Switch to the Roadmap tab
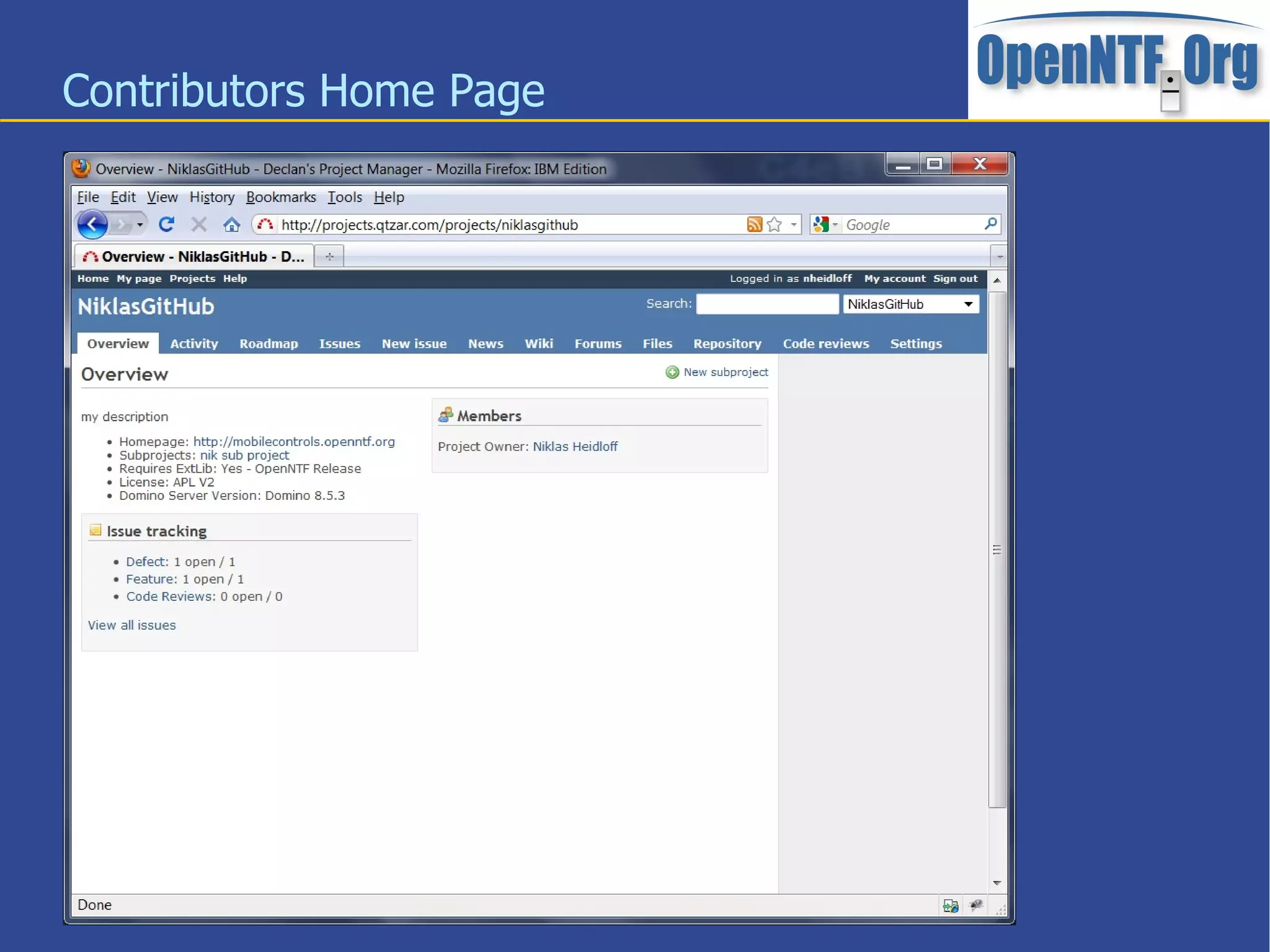The width and height of the screenshot is (1270, 952). pos(269,344)
